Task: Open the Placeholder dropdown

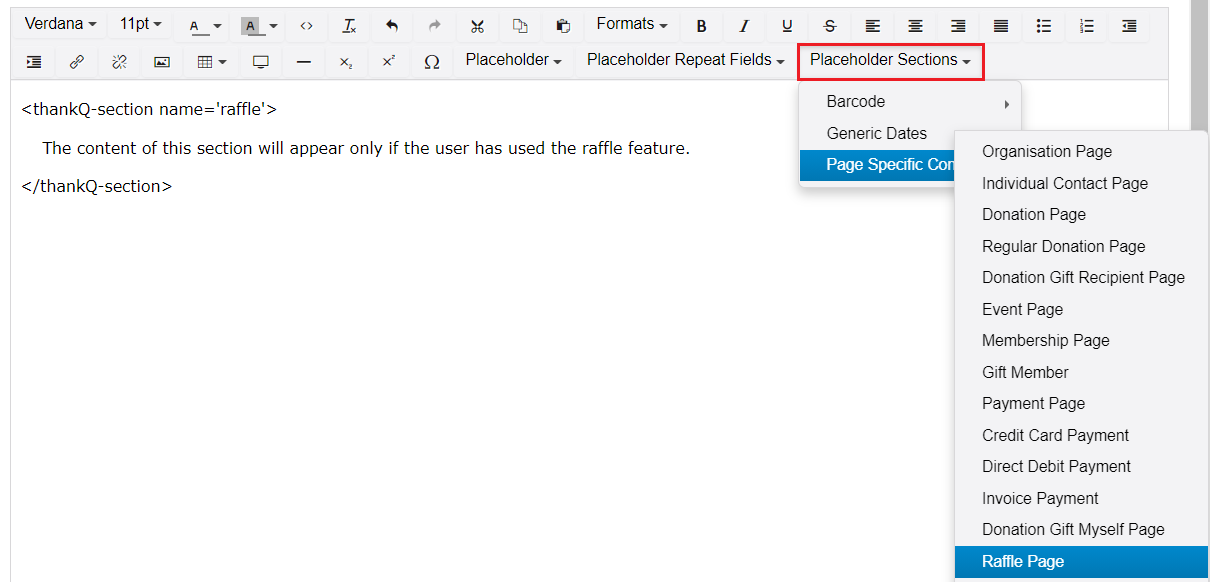Action: point(513,61)
